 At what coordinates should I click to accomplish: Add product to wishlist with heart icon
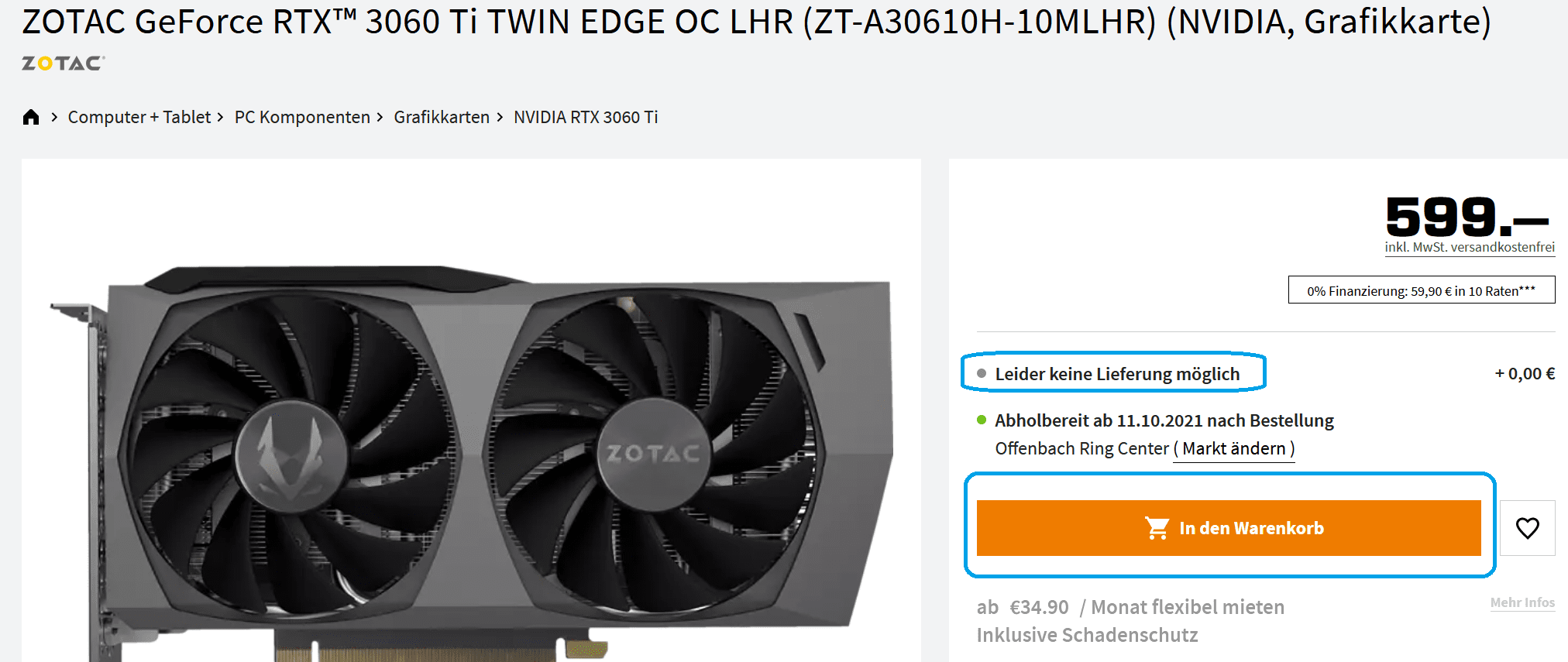point(1527,528)
